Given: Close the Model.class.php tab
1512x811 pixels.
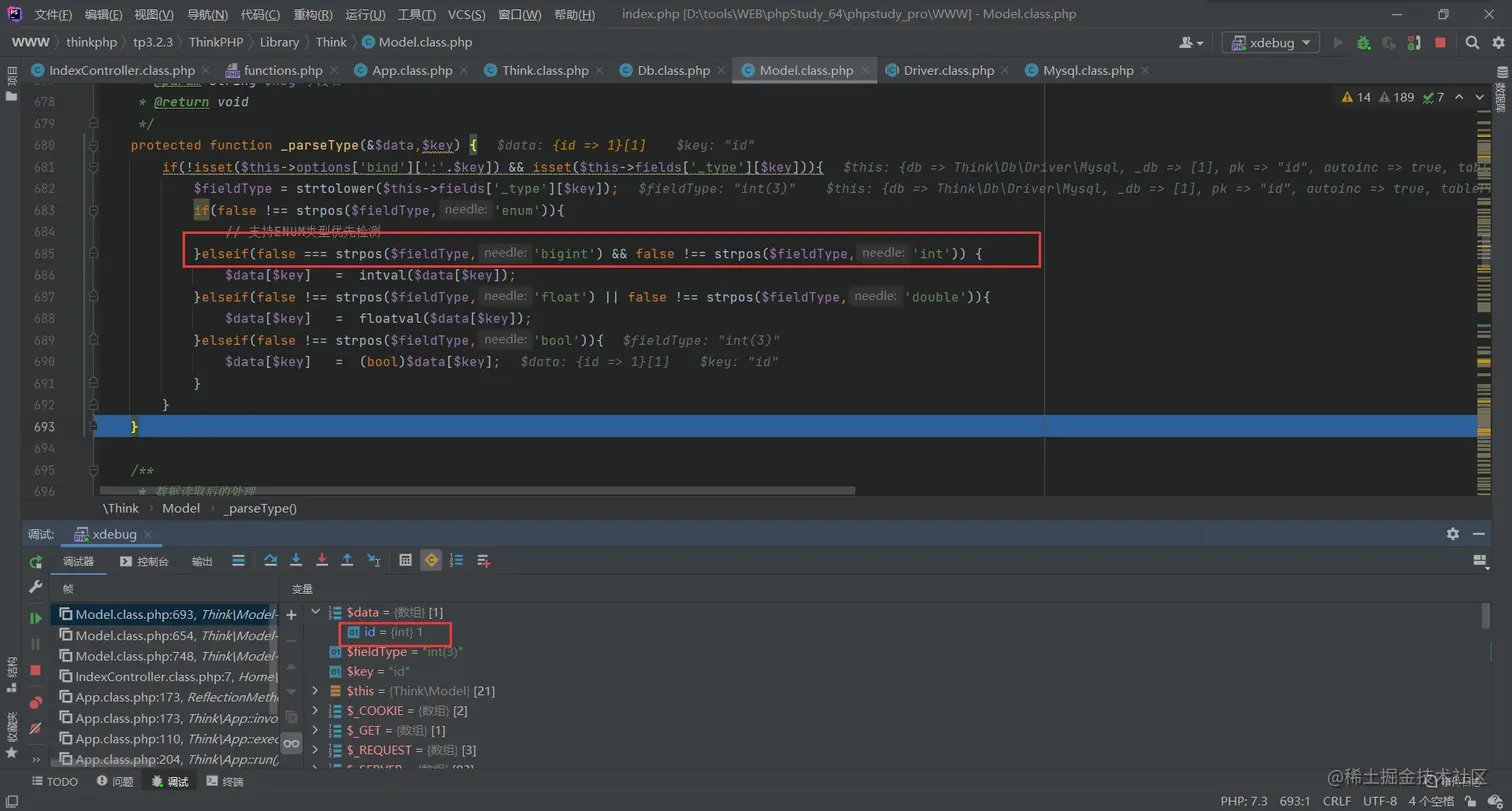Looking at the screenshot, I should coord(866,71).
